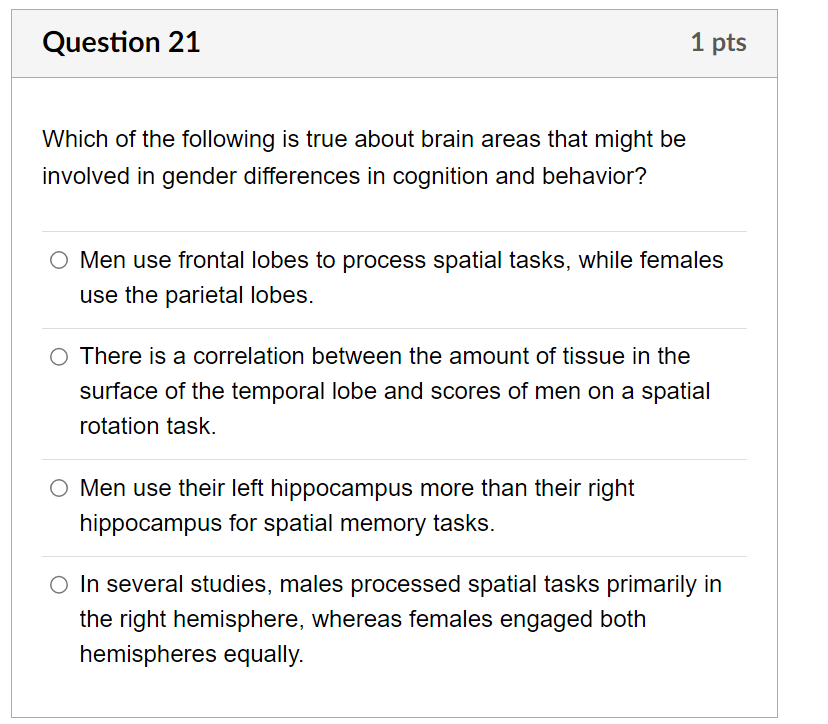
Task: Select the radio button for the left hippocampus answer
Action: click(x=59, y=488)
